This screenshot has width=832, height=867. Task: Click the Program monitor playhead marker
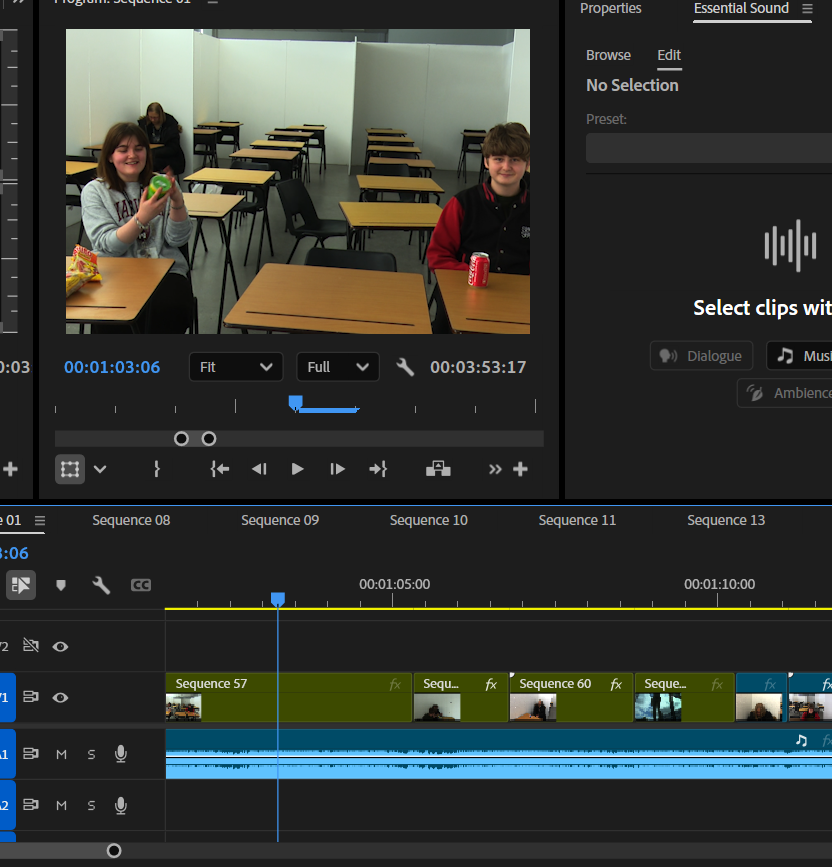296,403
